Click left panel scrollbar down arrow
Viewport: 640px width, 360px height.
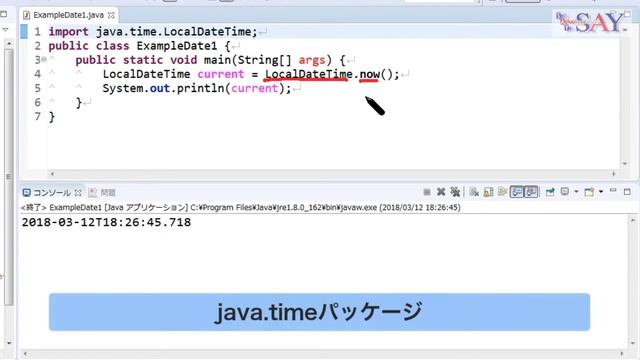click(9, 343)
